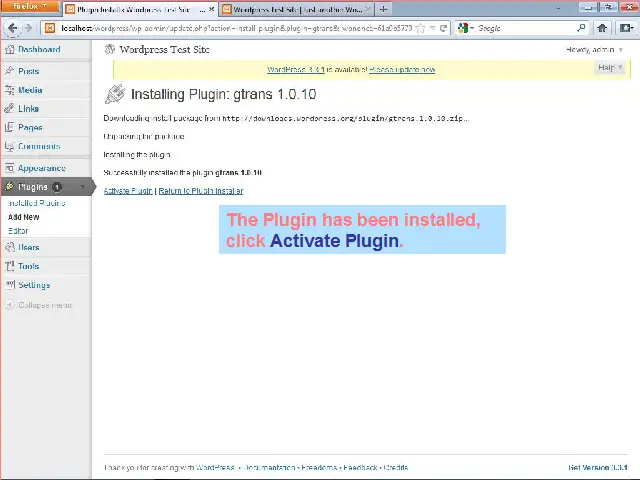This screenshot has width=640, height=480.
Task: Click the WordPress logo beside site title
Action: [x=109, y=49]
